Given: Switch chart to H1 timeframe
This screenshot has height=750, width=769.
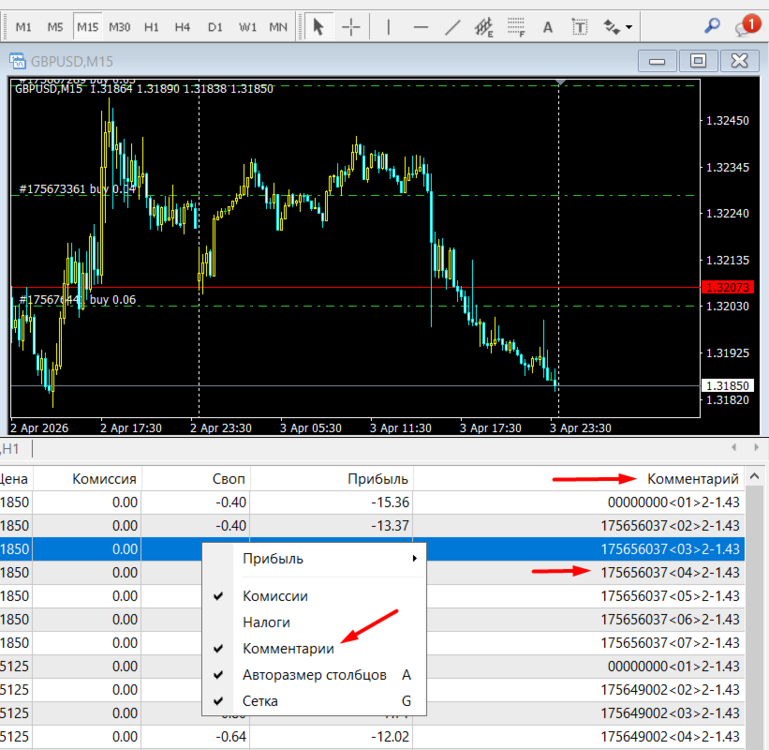Looking at the screenshot, I should pos(151,27).
